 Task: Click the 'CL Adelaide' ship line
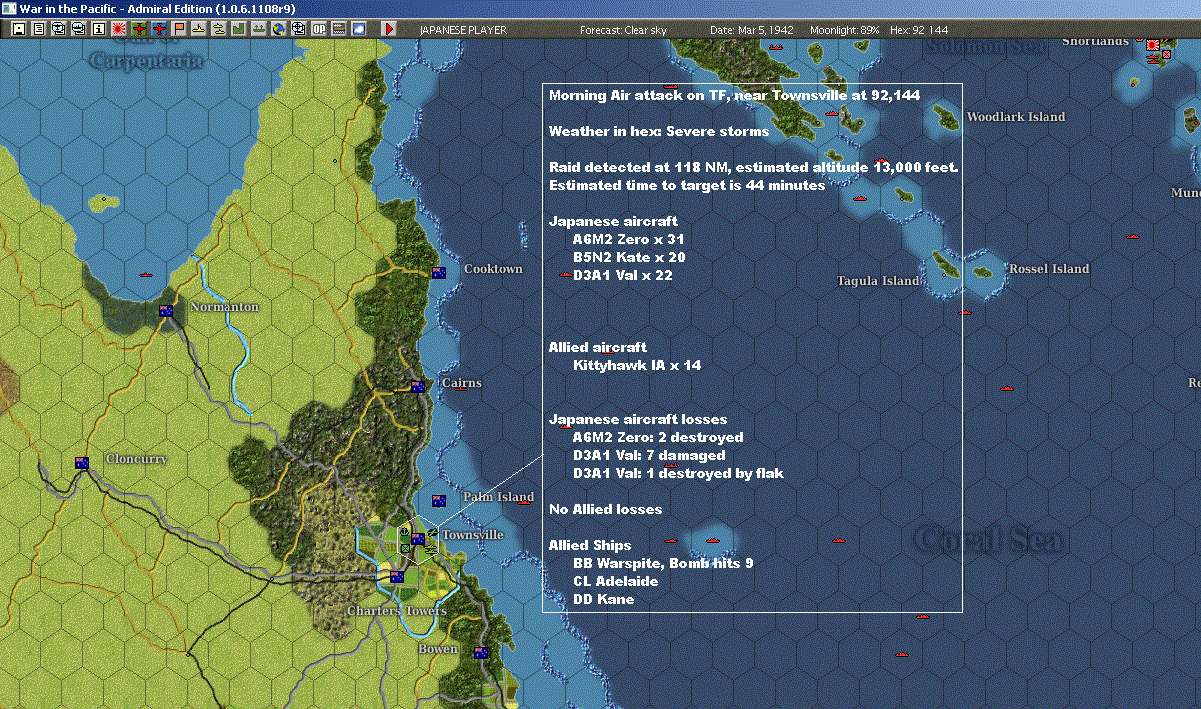click(x=615, y=582)
